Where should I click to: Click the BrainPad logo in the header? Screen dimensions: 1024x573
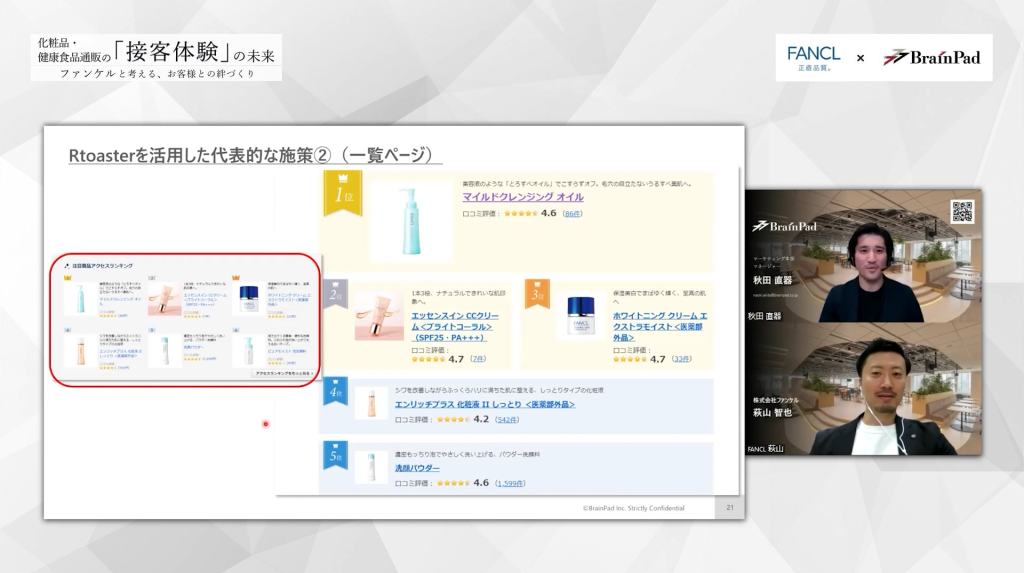coord(932,58)
